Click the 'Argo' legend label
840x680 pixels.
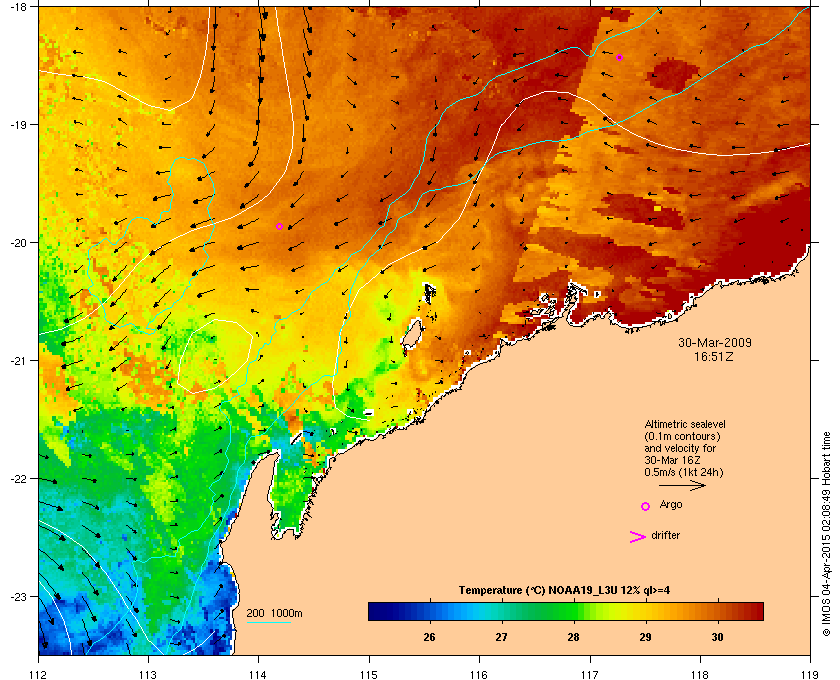(671, 505)
